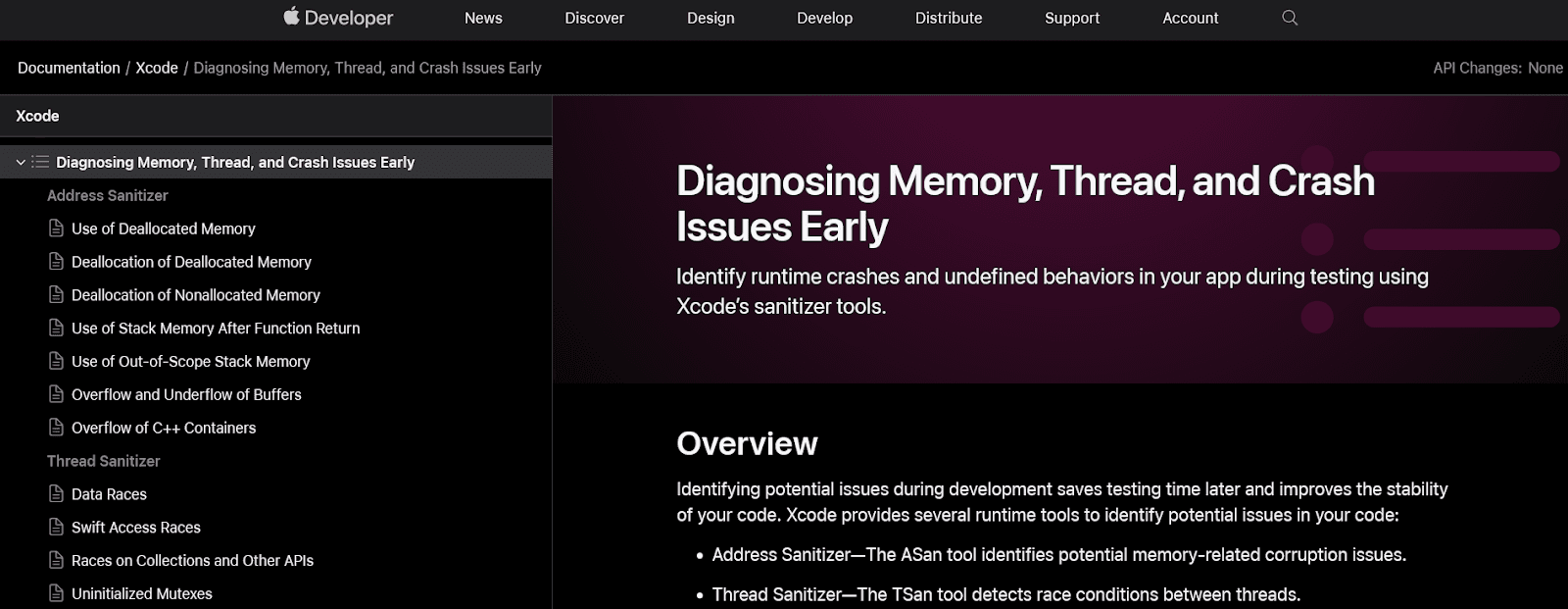Open the Develop menu item
This screenshot has width=1568, height=609.
[824, 18]
